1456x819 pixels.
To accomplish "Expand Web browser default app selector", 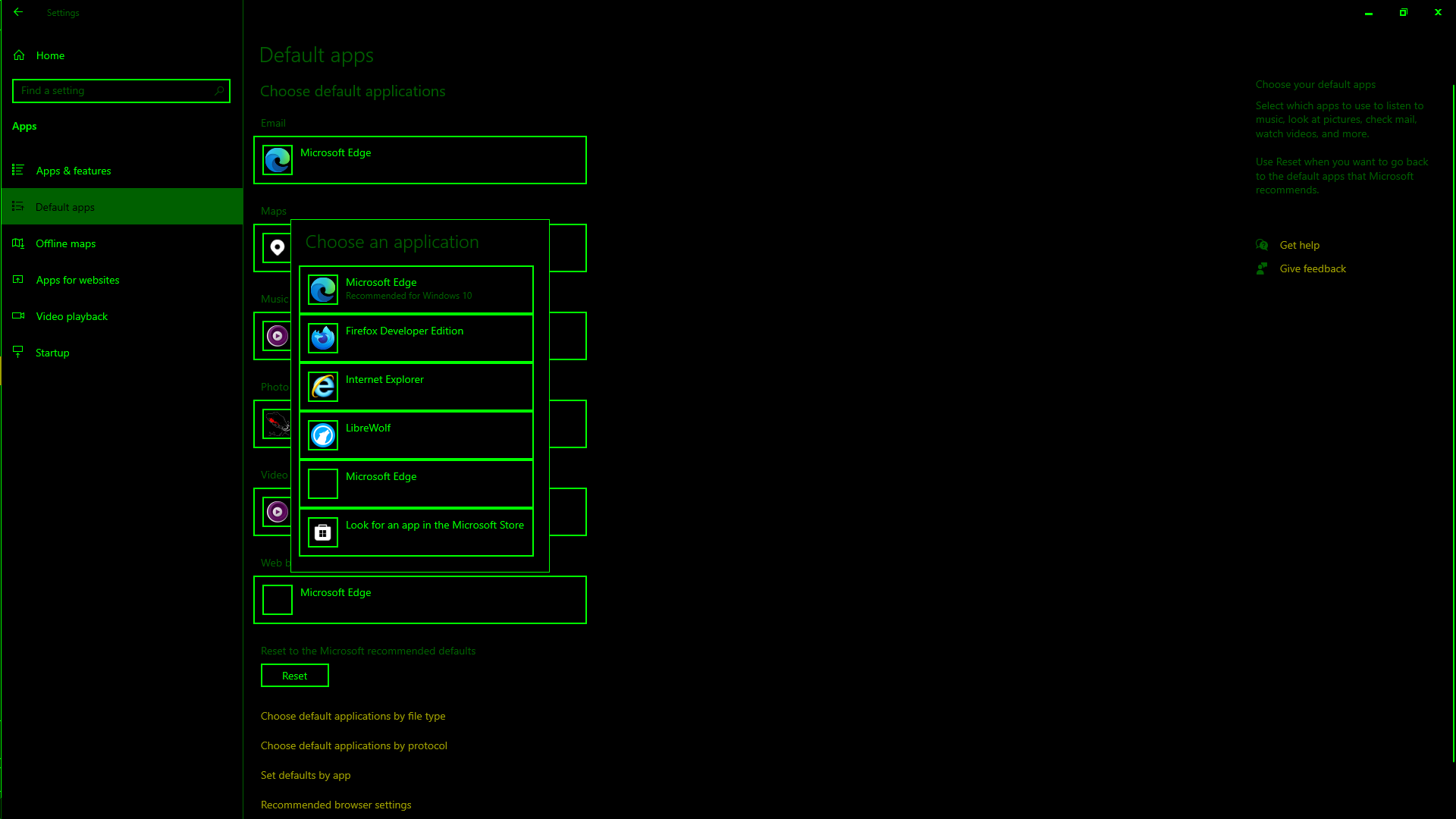I will click(420, 599).
